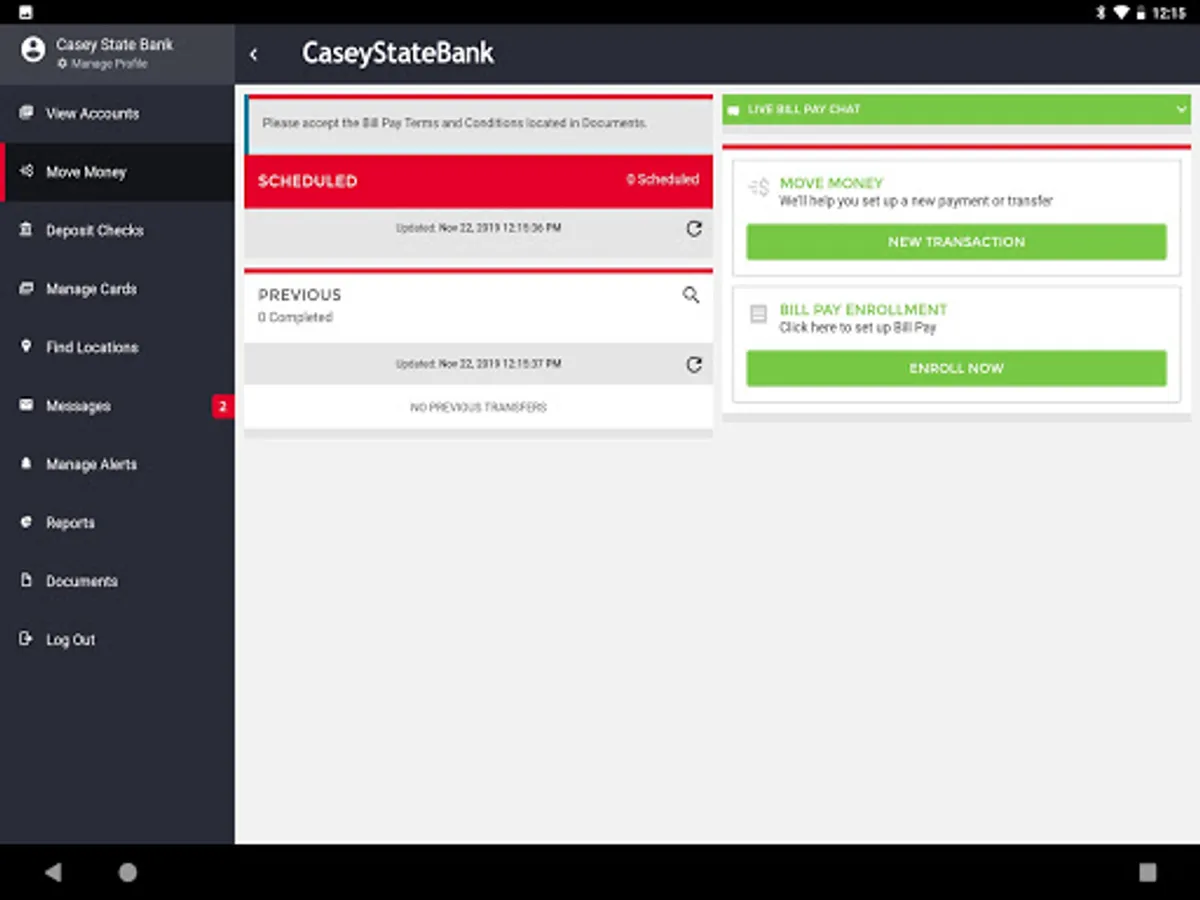Open Manage Cards menu item
The height and width of the screenshot is (900, 1200).
point(117,289)
